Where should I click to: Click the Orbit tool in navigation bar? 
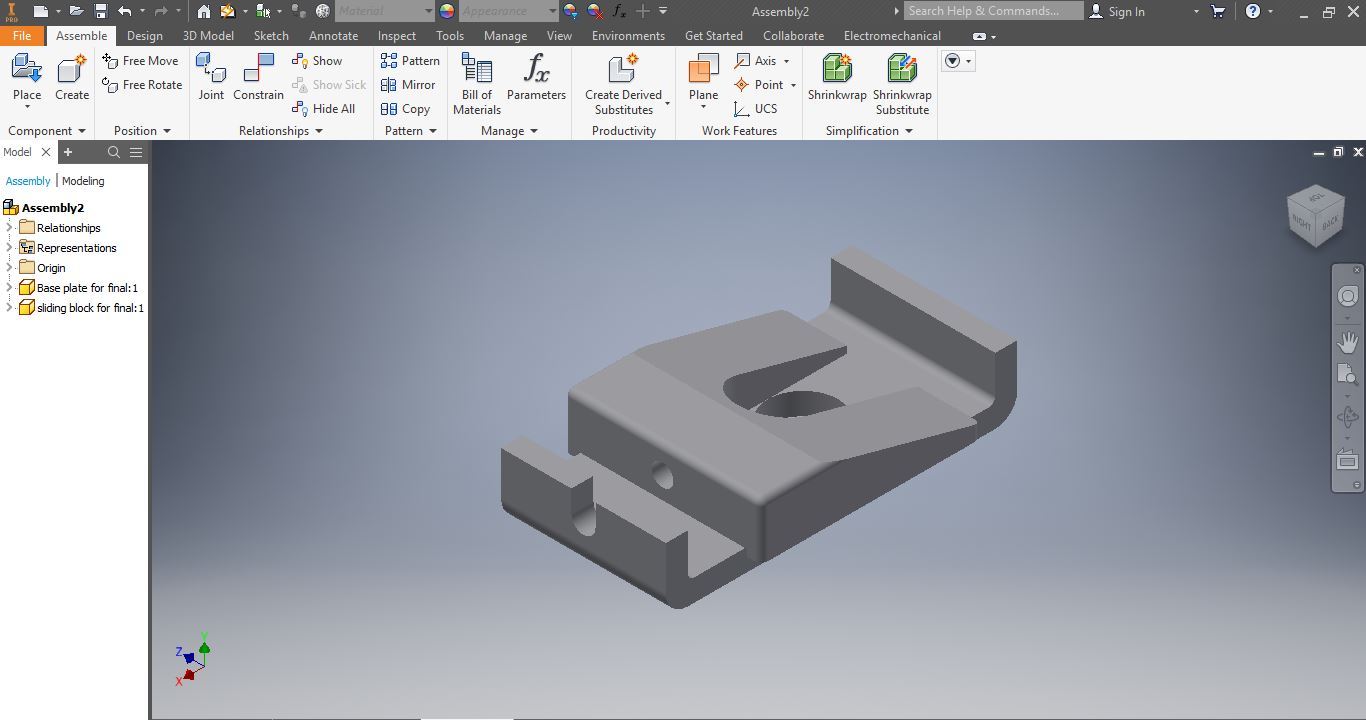tap(1348, 418)
